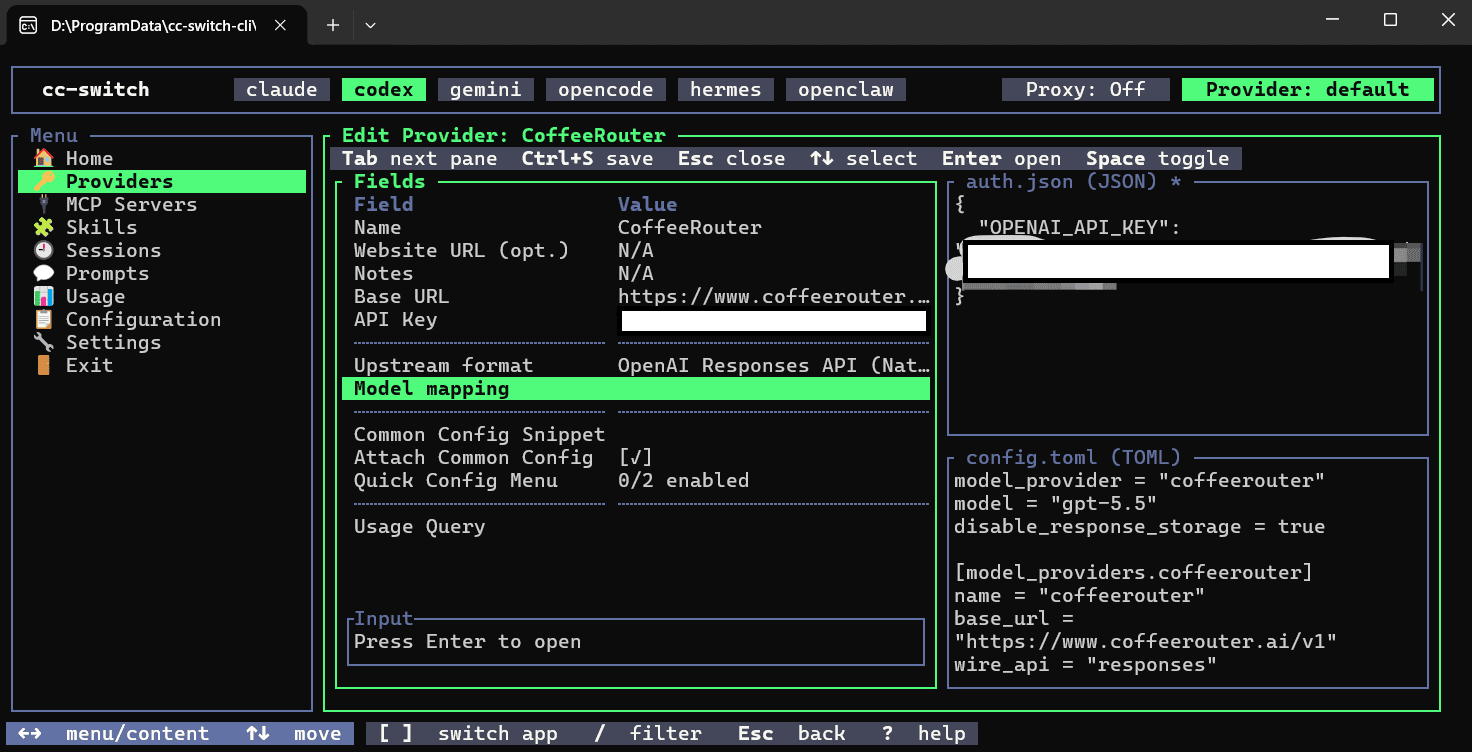Select the Common Config Snippet row

636,434
